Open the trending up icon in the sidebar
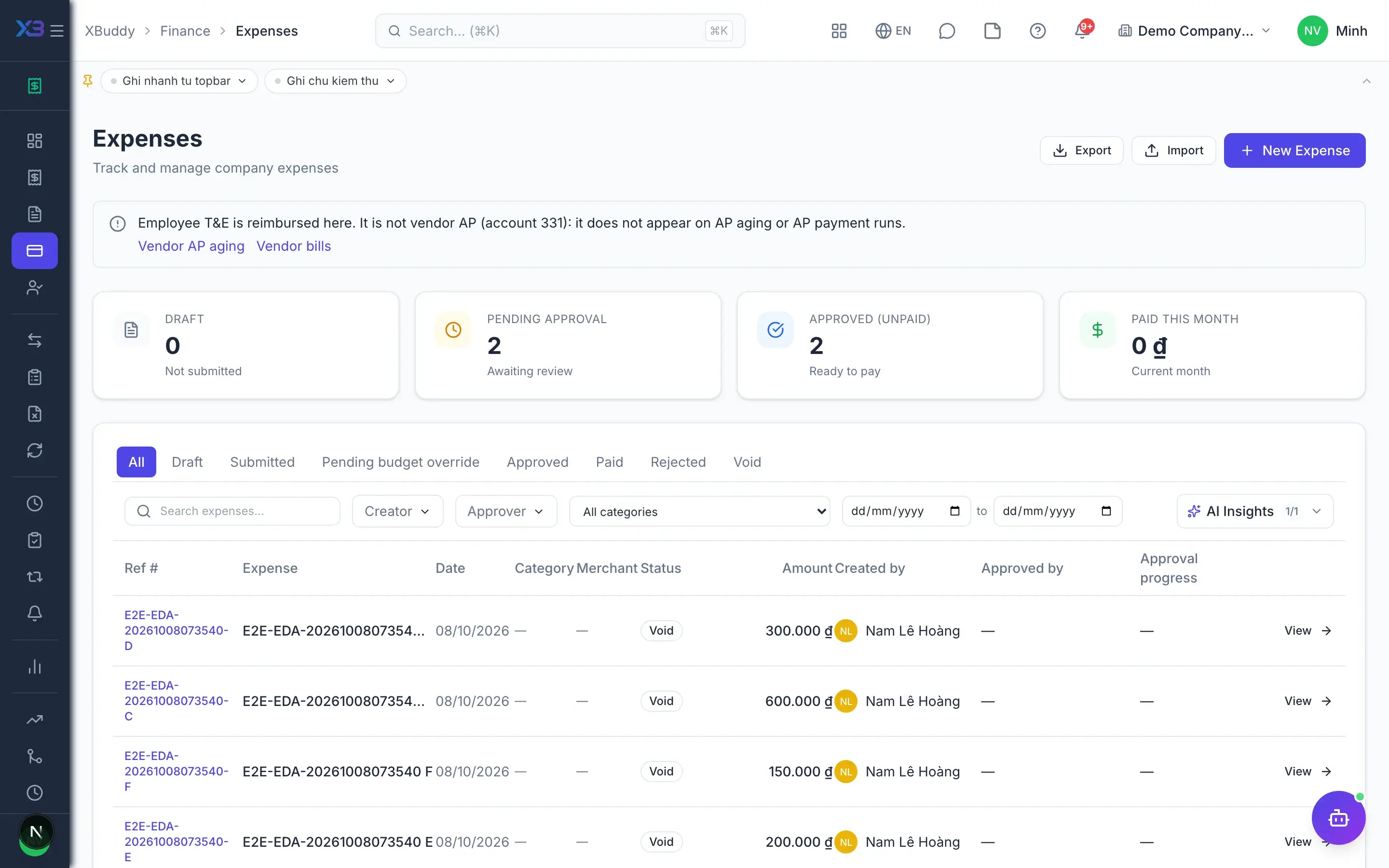 coord(34,719)
